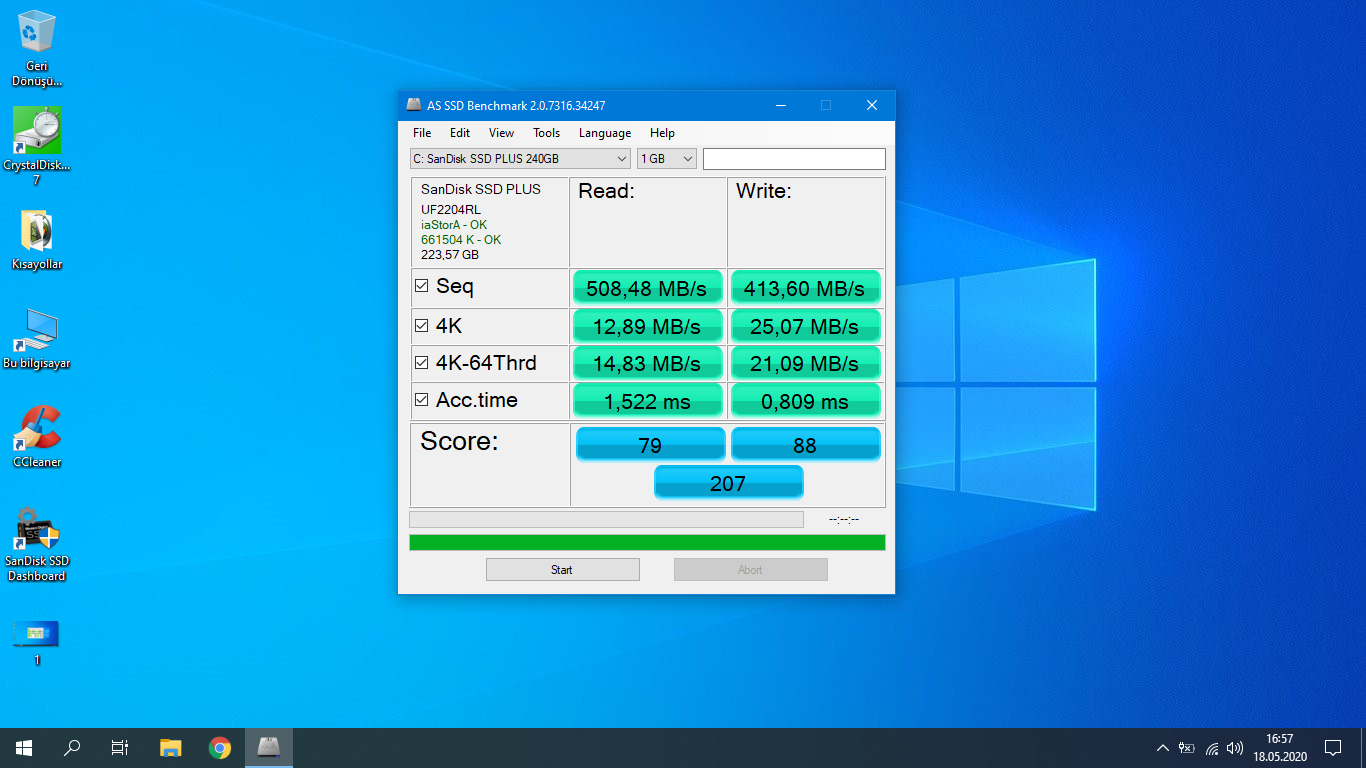The width and height of the screenshot is (1366, 768).
Task: Click the 661504 K - OK alignment text
Action: click(461, 240)
